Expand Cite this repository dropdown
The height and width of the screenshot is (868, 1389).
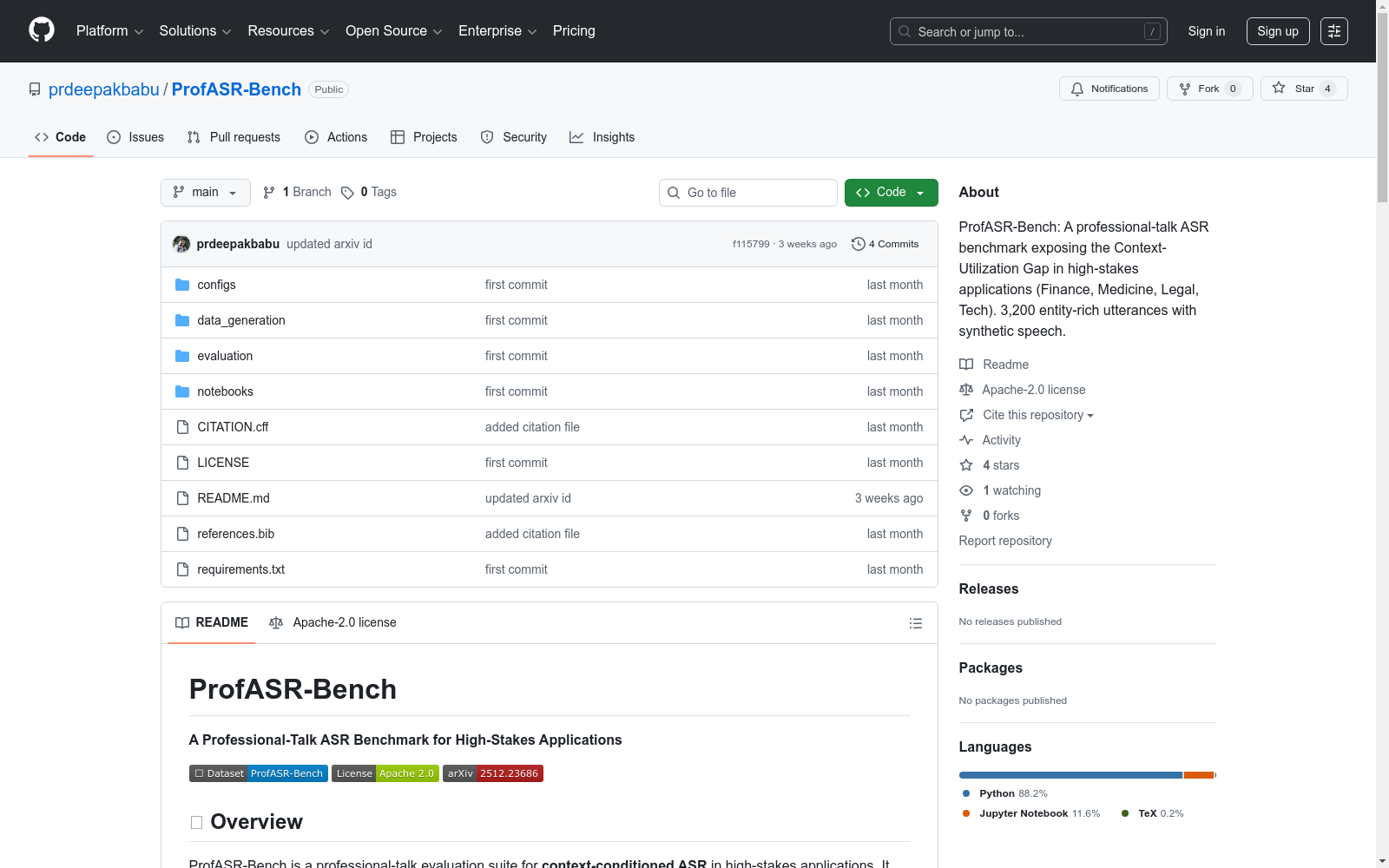click(1027, 415)
